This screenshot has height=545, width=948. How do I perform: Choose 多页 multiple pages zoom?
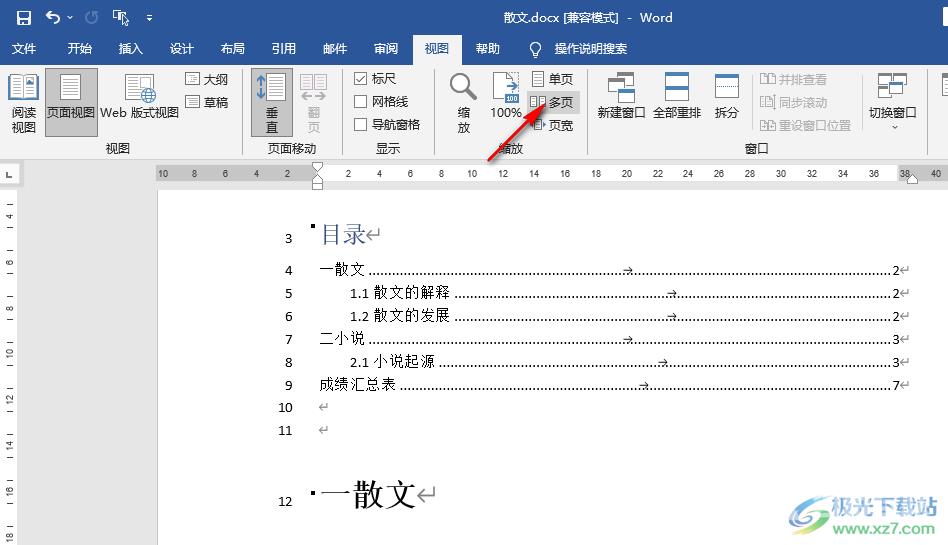[x=553, y=102]
